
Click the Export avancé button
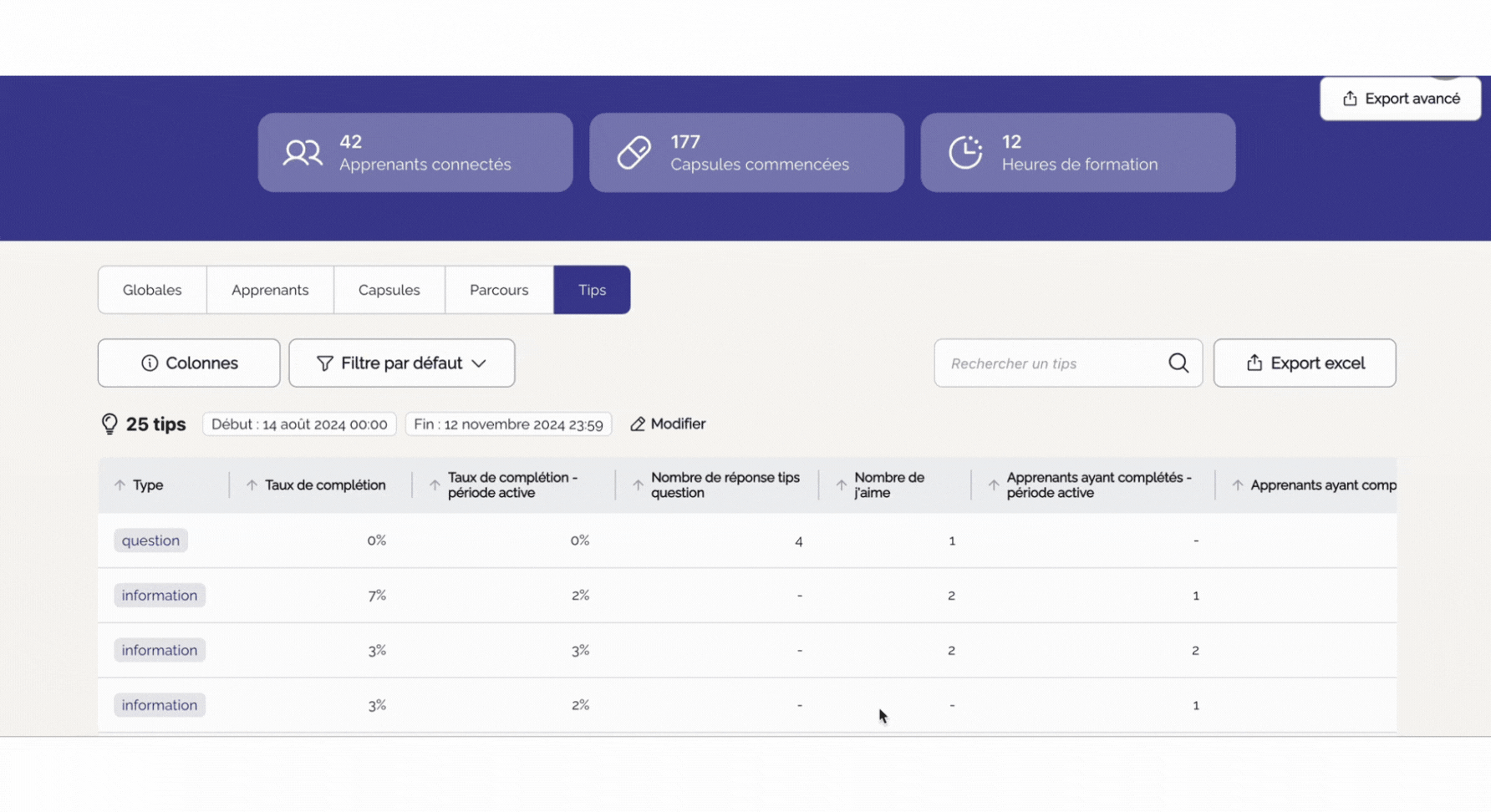pyautogui.click(x=1400, y=99)
